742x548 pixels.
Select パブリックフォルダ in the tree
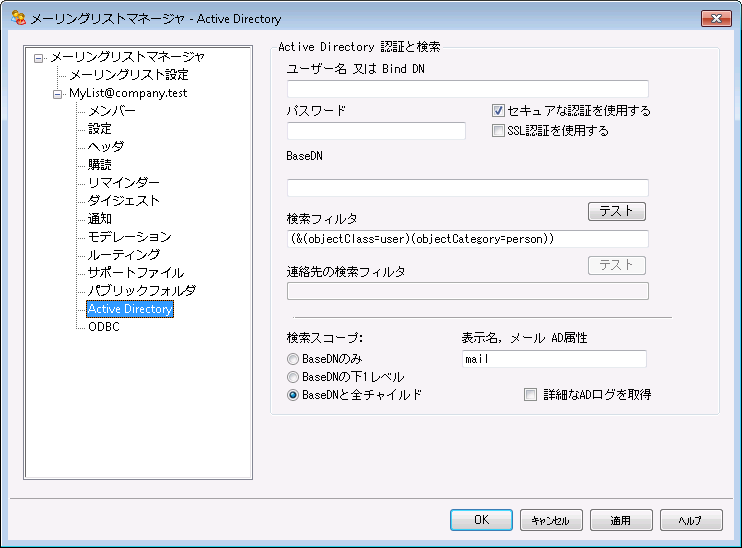click(x=142, y=291)
